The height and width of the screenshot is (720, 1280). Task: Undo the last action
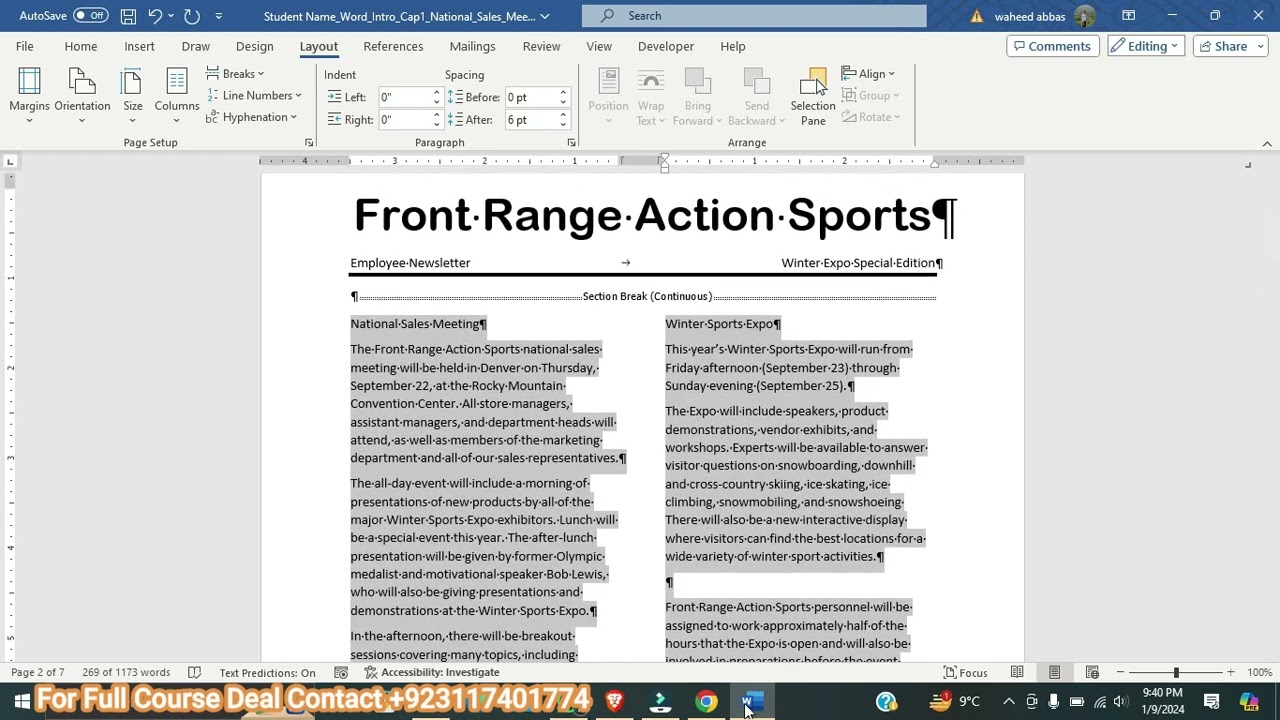[x=155, y=16]
